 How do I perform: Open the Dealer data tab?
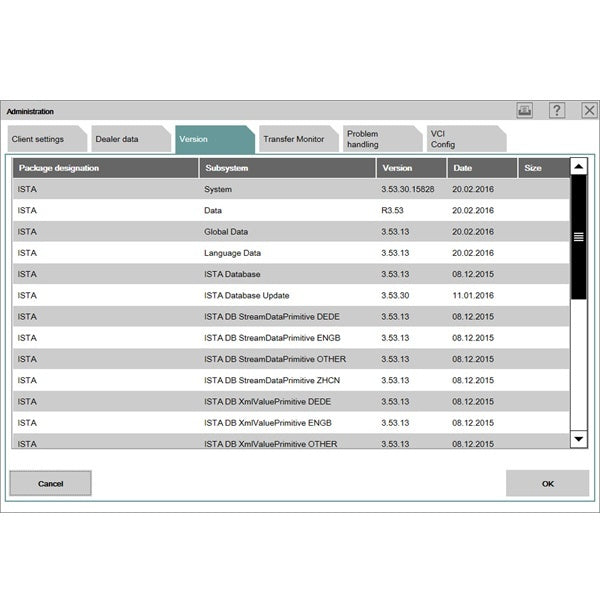pyautogui.click(x=131, y=139)
